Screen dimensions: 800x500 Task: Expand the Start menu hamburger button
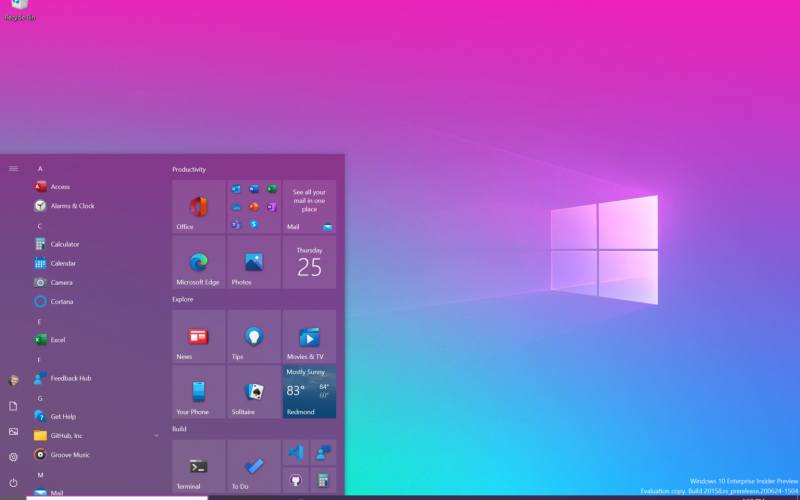14,168
